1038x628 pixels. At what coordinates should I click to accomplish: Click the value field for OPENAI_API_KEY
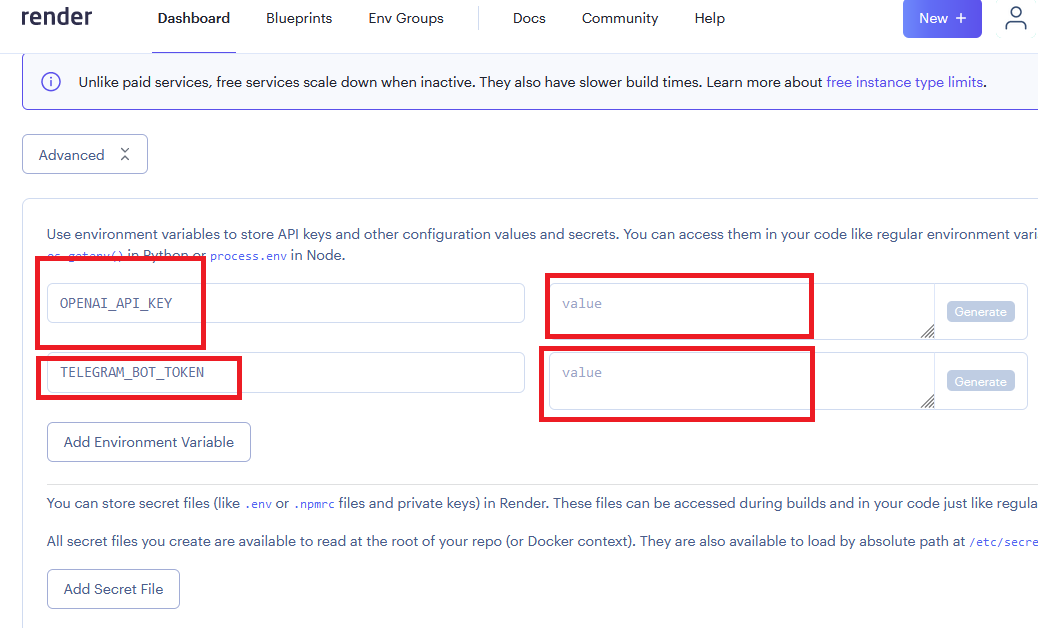[741, 312]
